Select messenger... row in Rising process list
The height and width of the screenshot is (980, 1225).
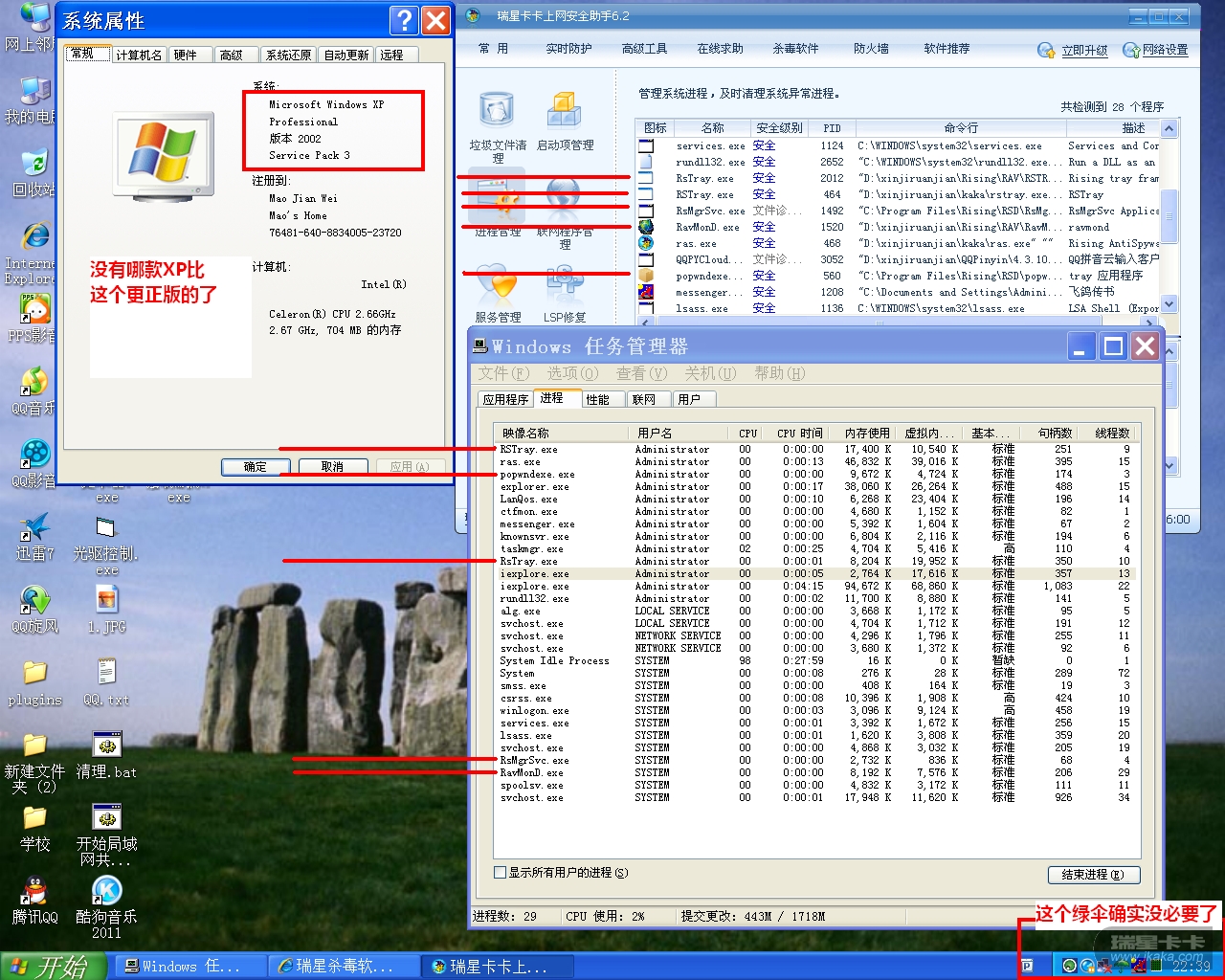click(898, 292)
